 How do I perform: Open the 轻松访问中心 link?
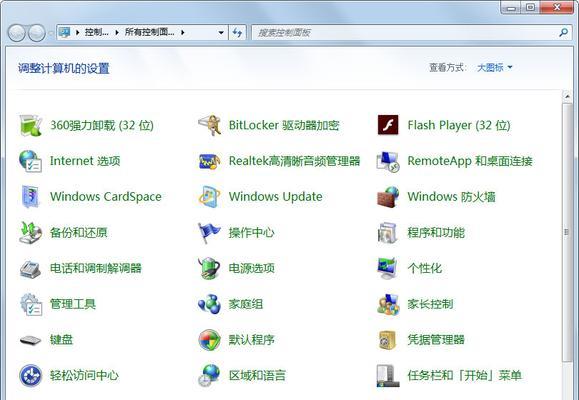[84, 375]
